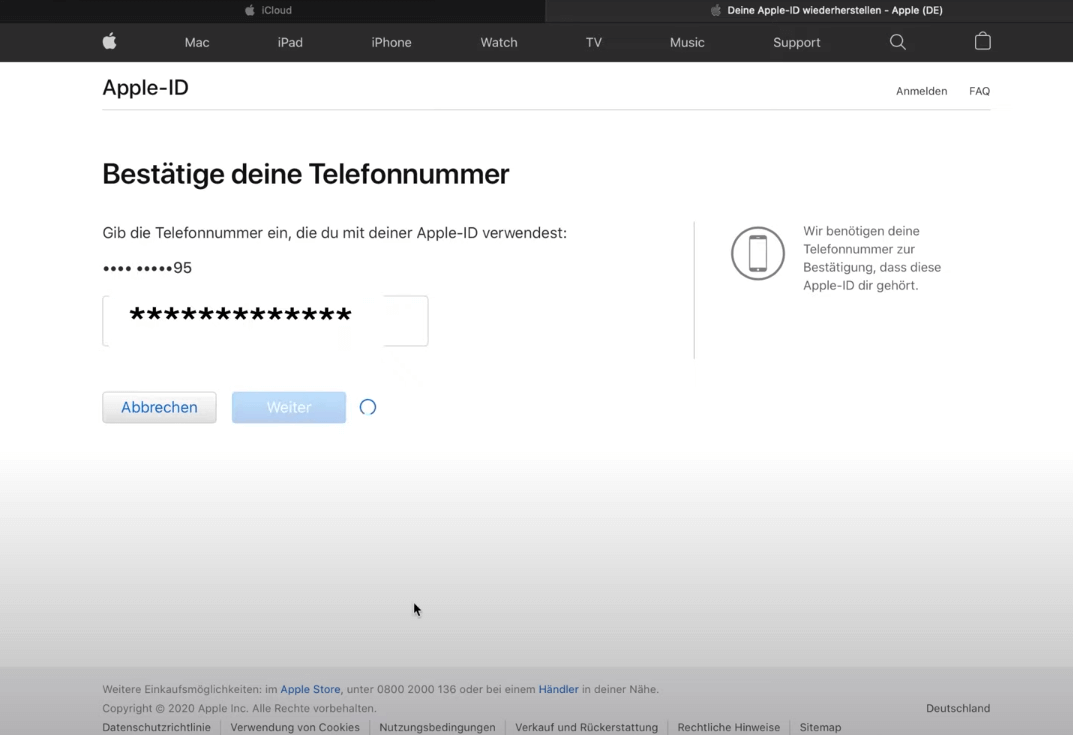
Task: Follow the Apple Store footer link
Action: (310, 689)
